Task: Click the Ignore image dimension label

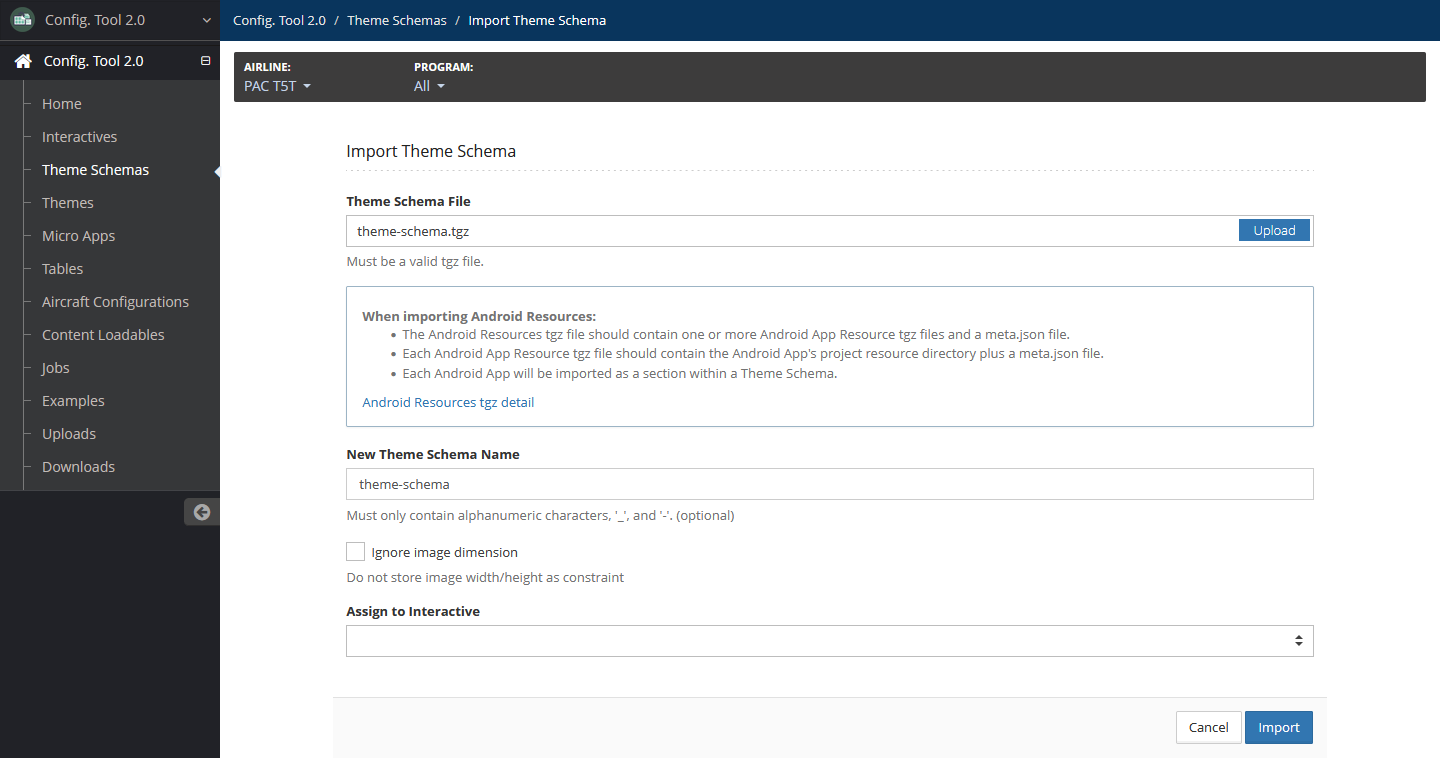Action: (x=445, y=552)
